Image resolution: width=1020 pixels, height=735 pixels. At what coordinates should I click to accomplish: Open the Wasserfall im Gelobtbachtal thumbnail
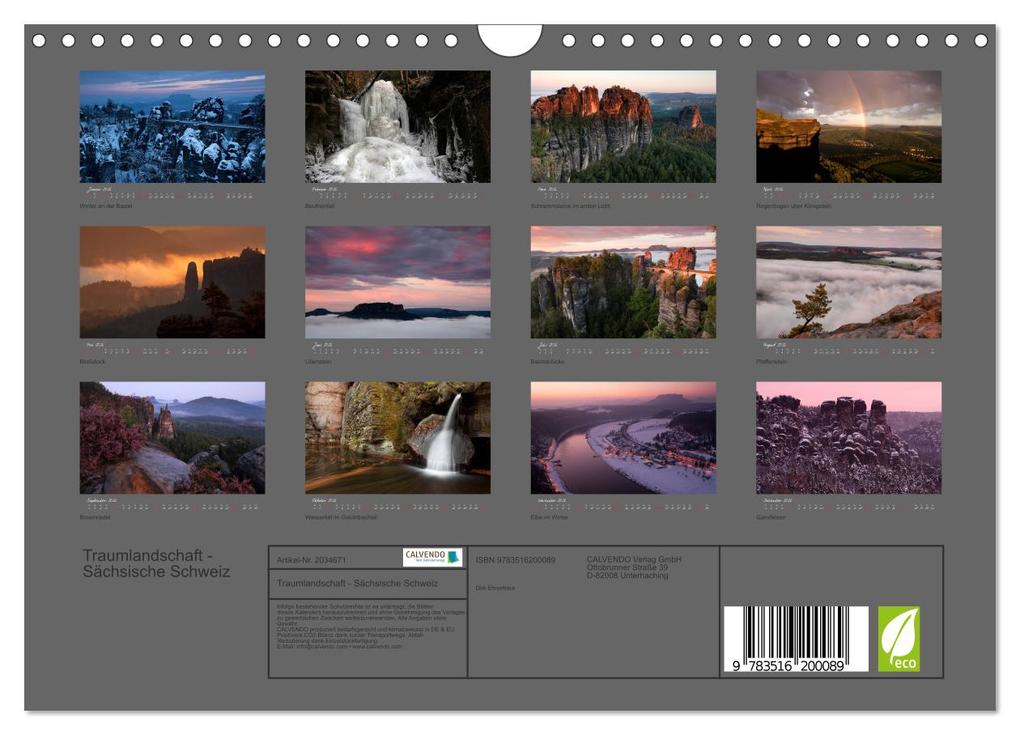[398, 437]
